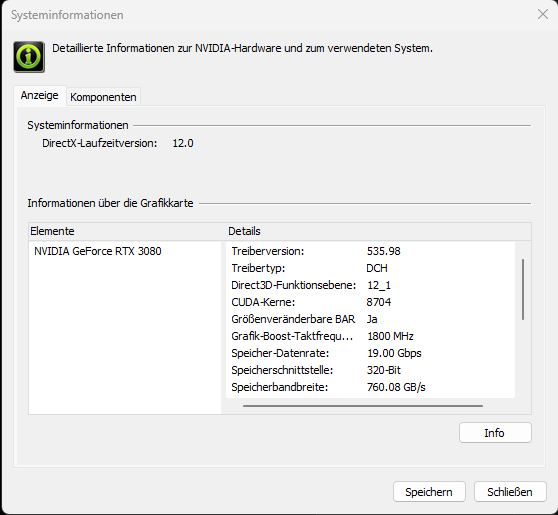Click the Ja value for resizable BAR
This screenshot has height=515, width=558.
(x=372, y=319)
